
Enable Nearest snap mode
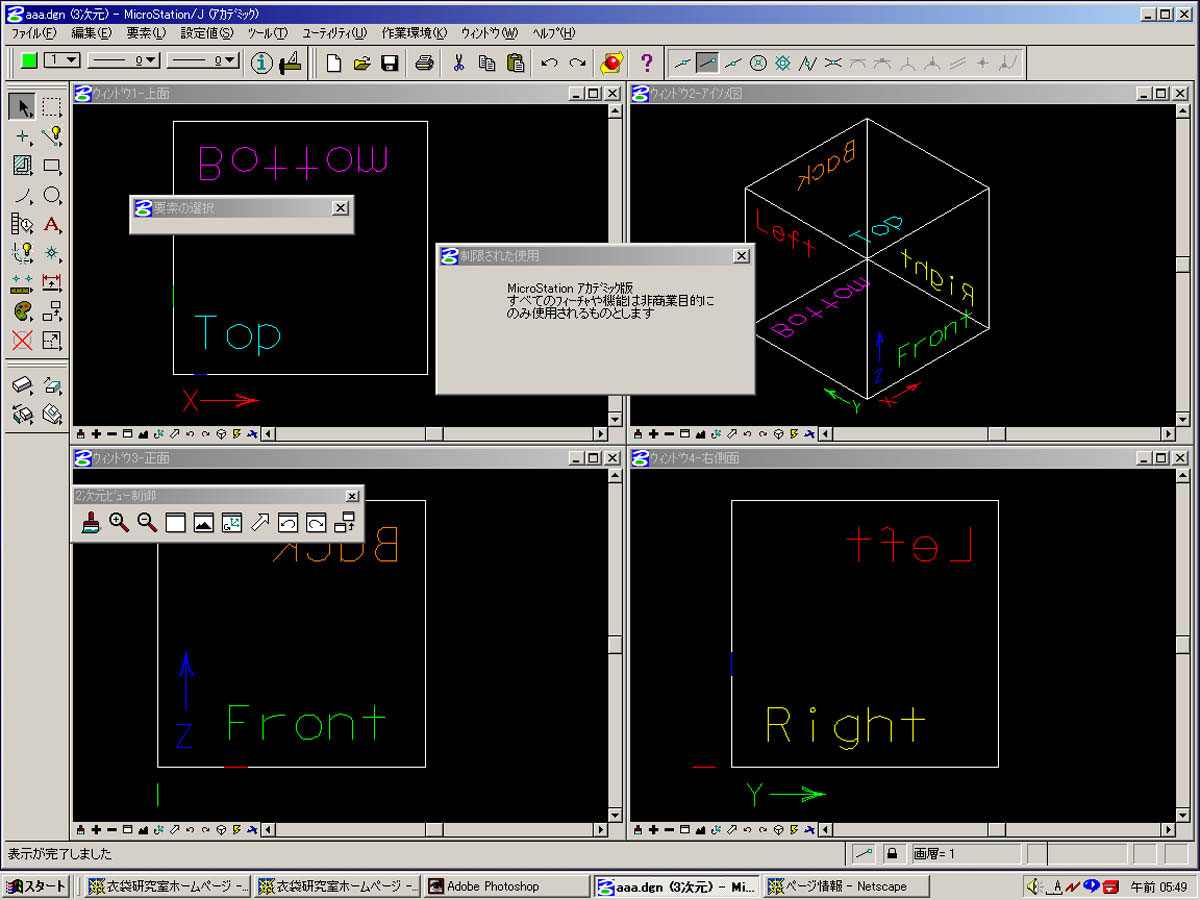(x=683, y=63)
